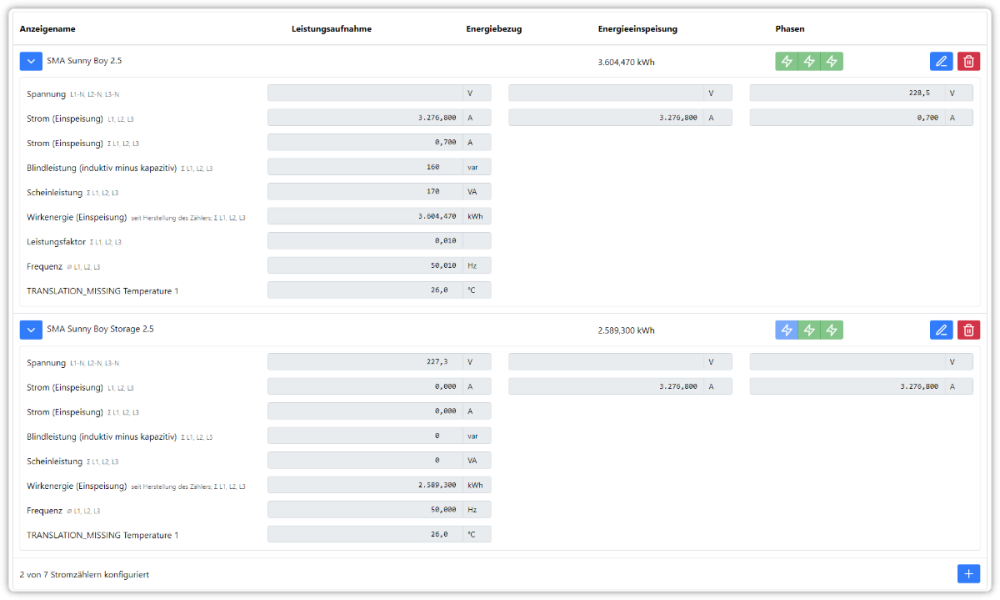Image resolution: width=1000 pixels, height=600 pixels.
Task: Edit the SMA Sunny Boy 2.5 meter
Action: (x=940, y=62)
